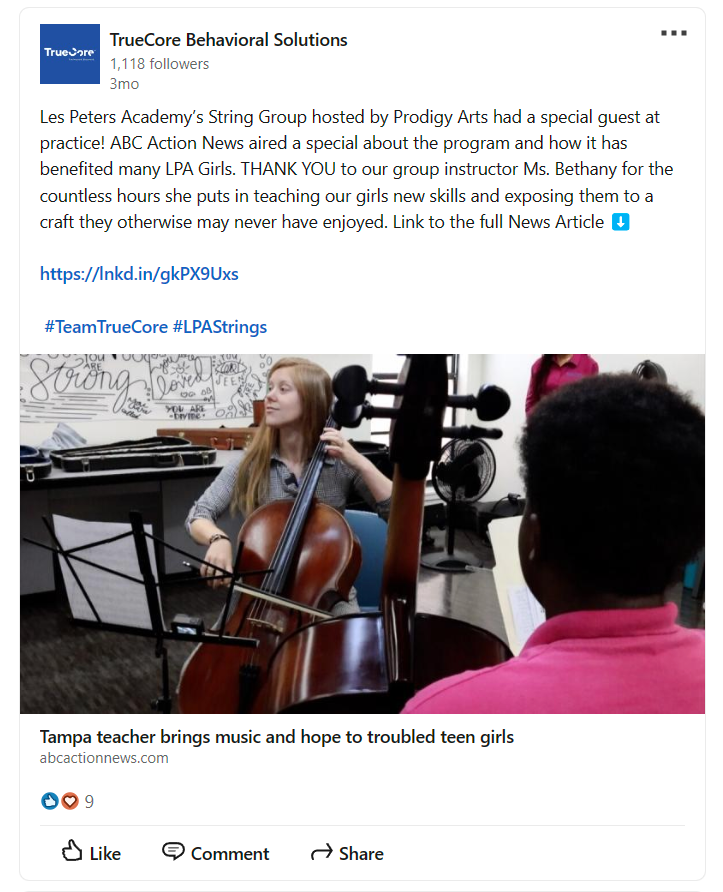Viewport: 723px width, 892px height.
Task: Open the three-dot post options menu
Action: [674, 33]
